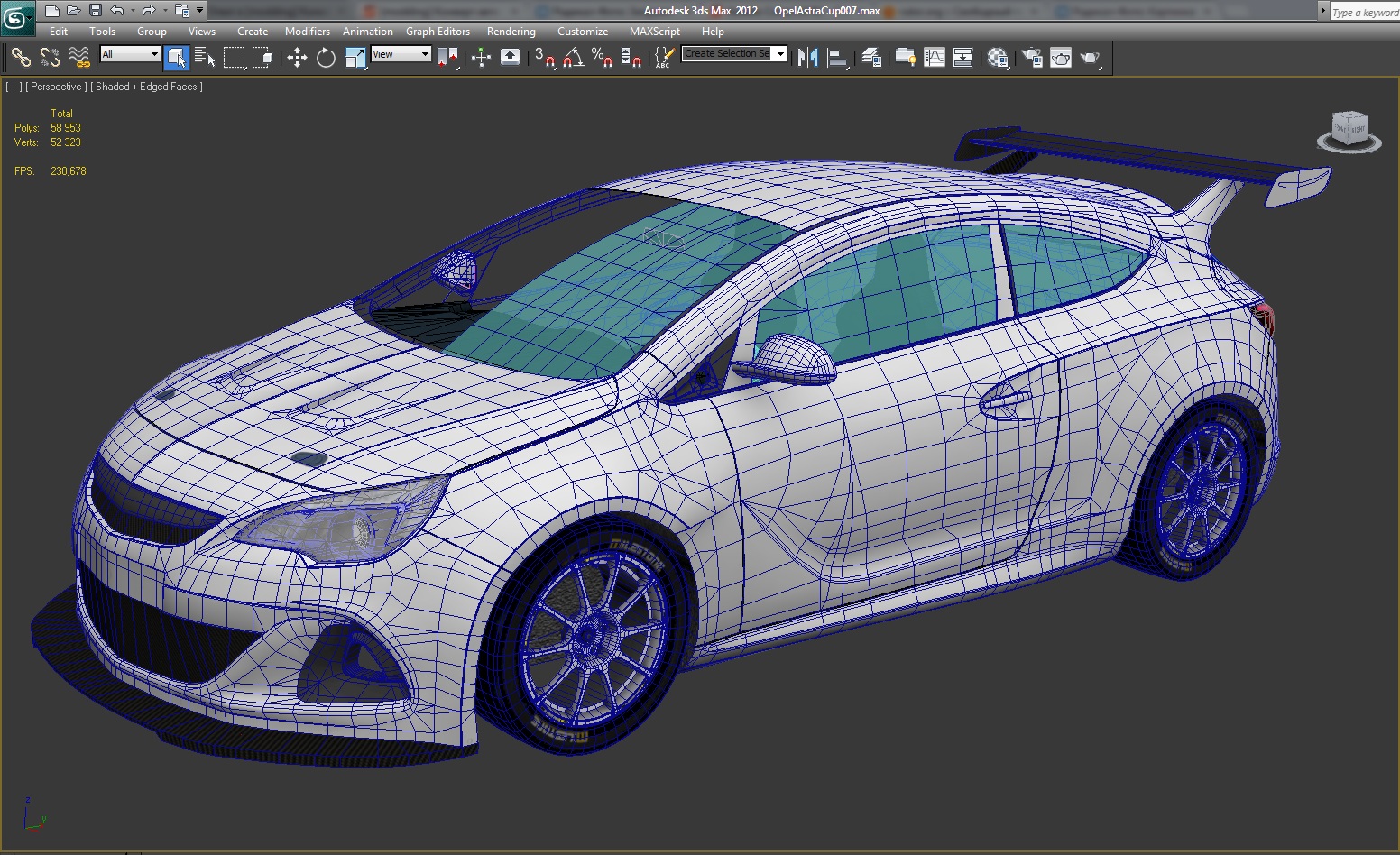Open the Modifiers menu
This screenshot has height=855, width=1400.
307,31
